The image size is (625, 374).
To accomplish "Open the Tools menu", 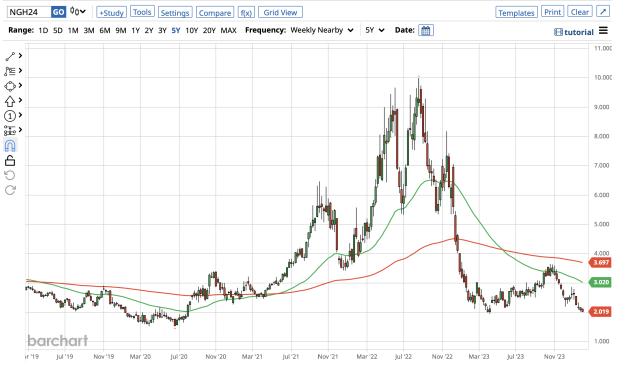I will (142, 12).
